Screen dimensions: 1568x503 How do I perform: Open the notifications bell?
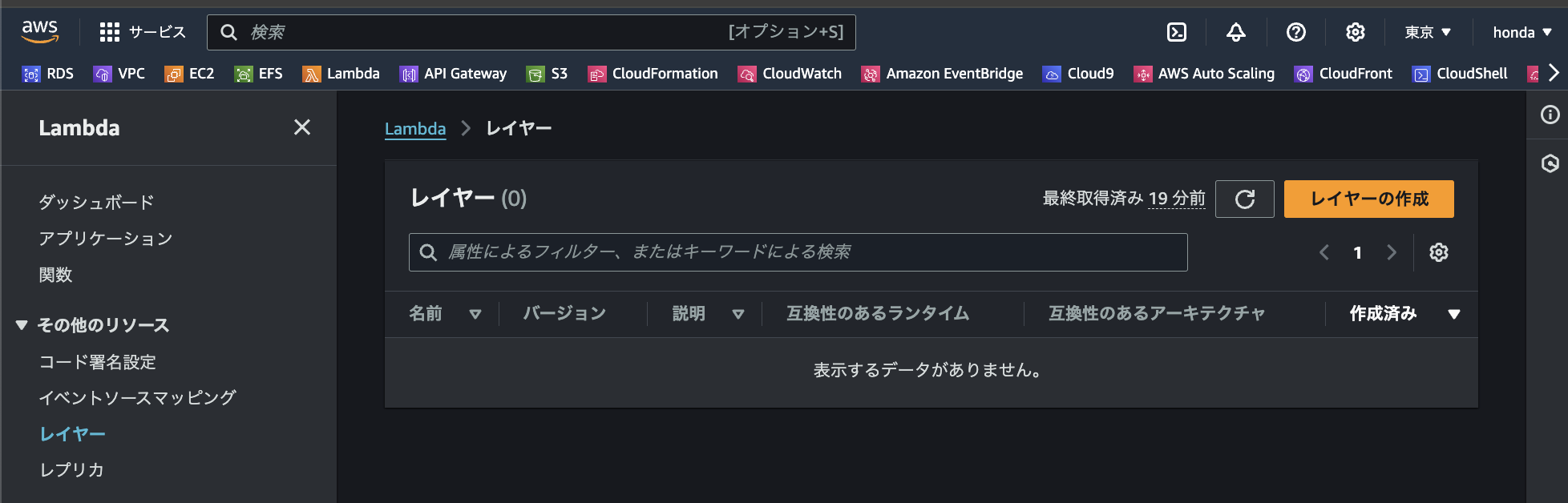[1235, 32]
